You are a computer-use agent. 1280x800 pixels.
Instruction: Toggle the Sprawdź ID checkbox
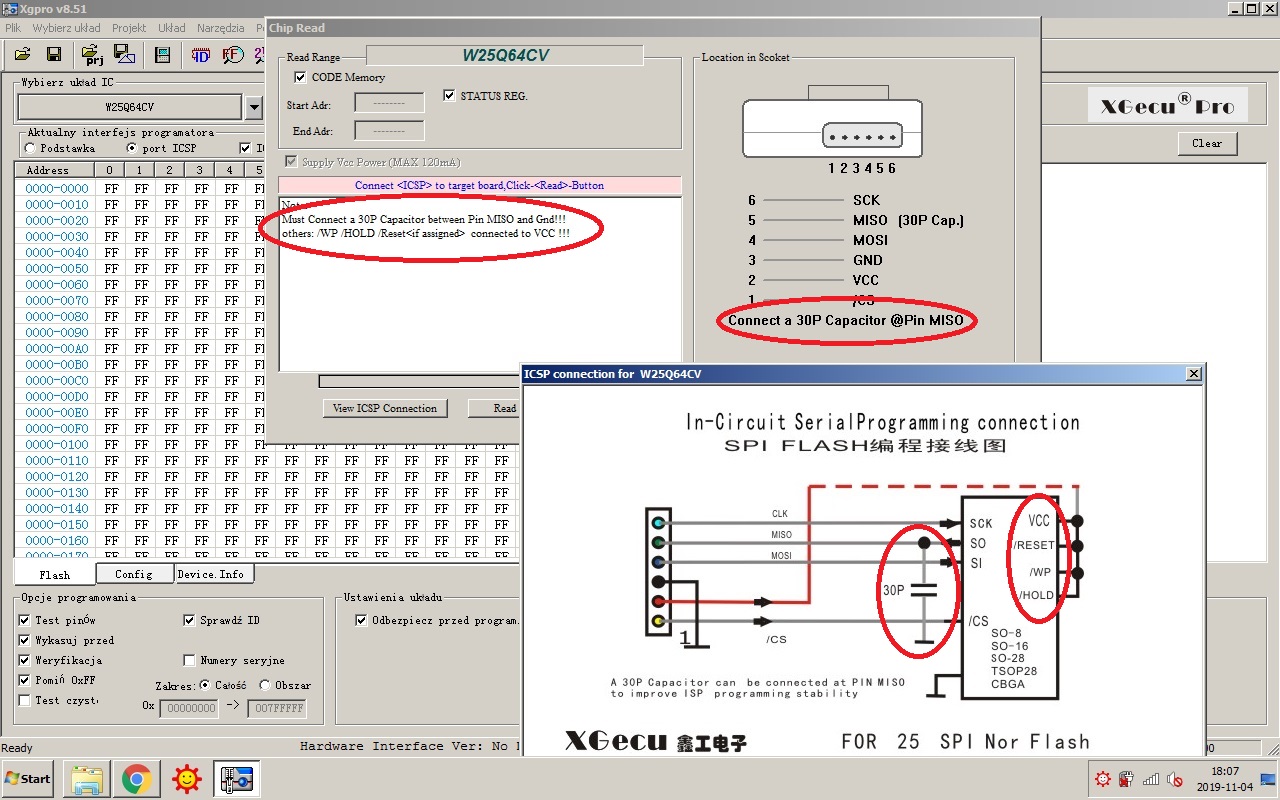tap(189, 620)
